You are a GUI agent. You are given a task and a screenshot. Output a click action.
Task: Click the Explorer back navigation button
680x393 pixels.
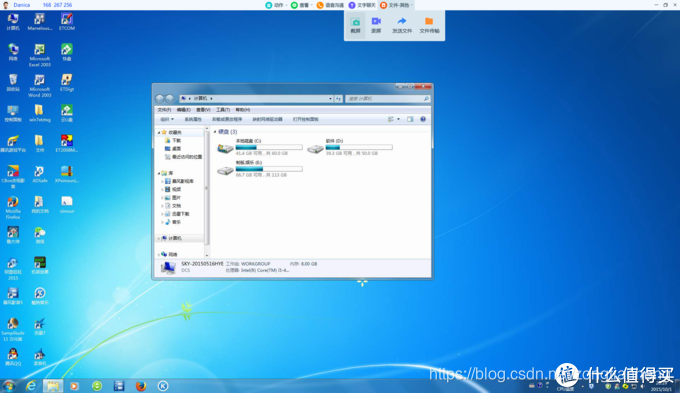160,99
